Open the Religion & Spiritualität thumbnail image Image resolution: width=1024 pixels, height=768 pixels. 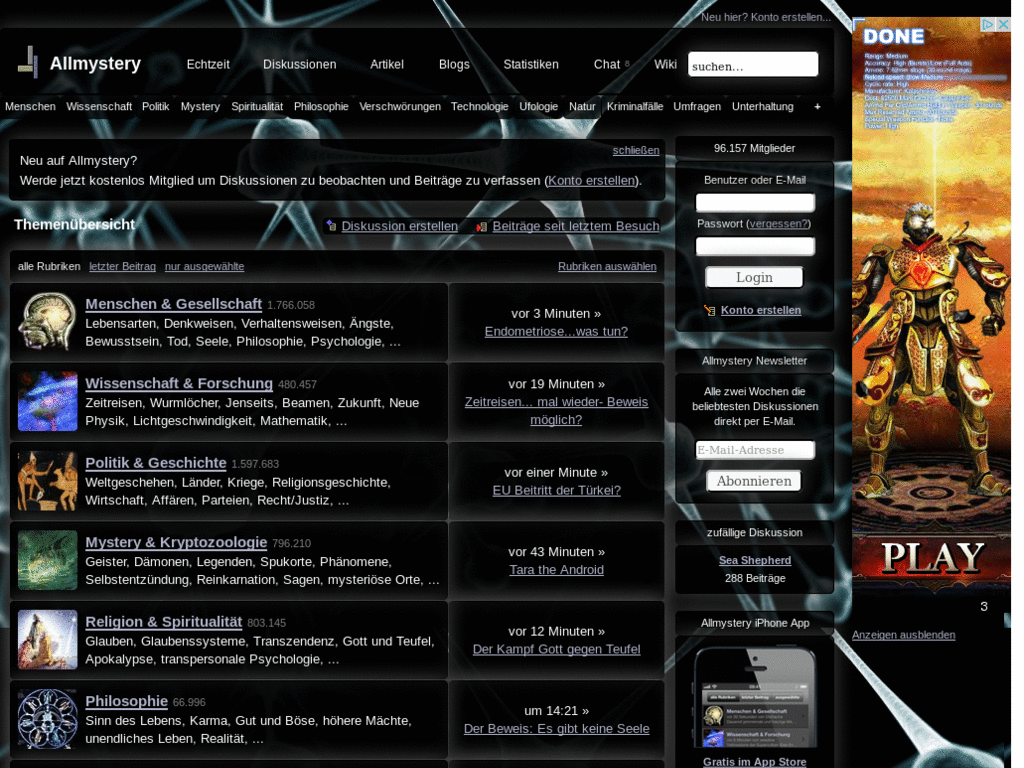(47, 639)
